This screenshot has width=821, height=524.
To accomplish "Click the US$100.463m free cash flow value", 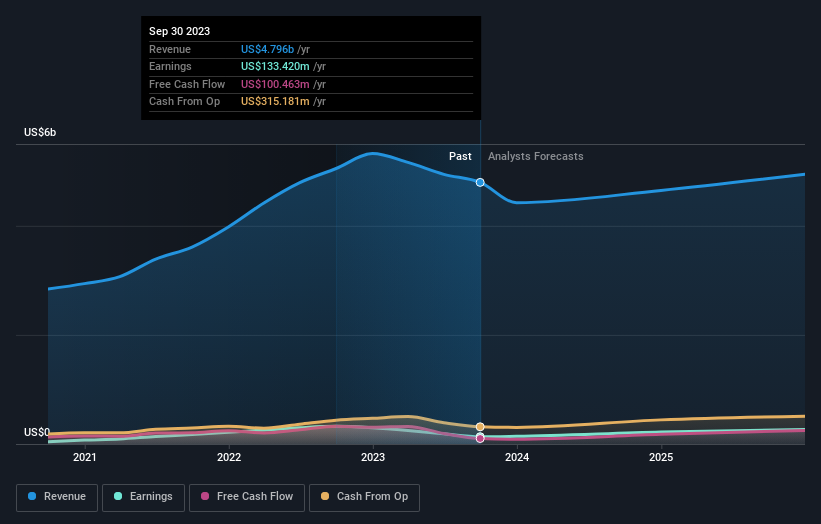I will pos(275,84).
